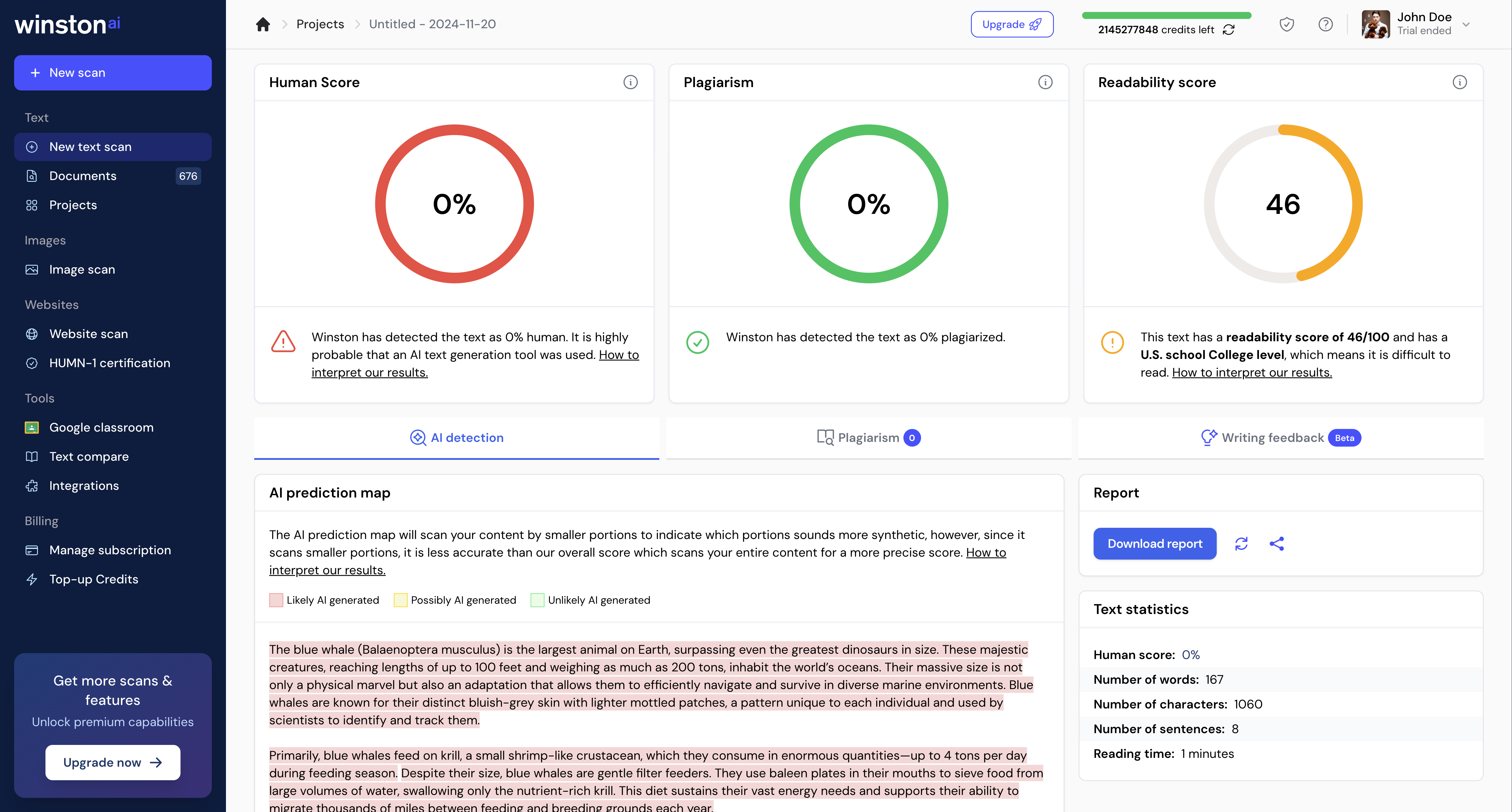Click the home icon in breadcrumb
1512x812 pixels.
tap(263, 24)
